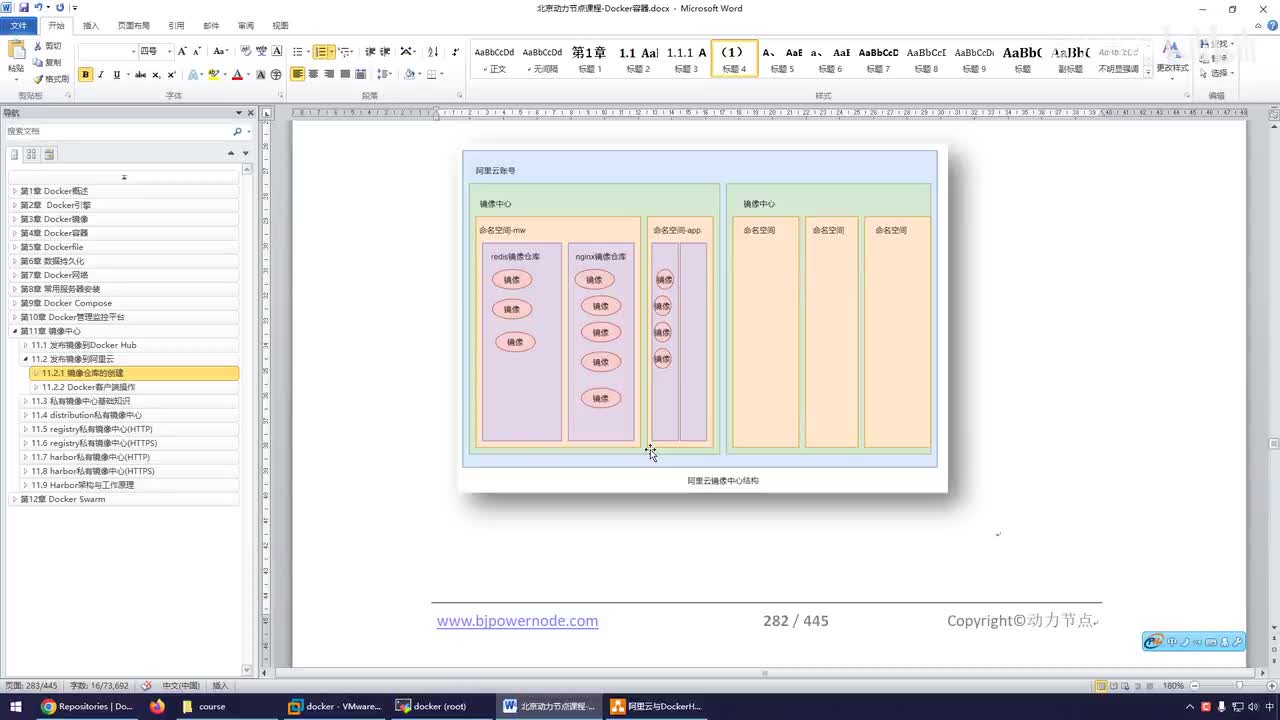Switch to the 页面布局 (Page Layout) tab
The image size is (1280, 720).
[134, 25]
